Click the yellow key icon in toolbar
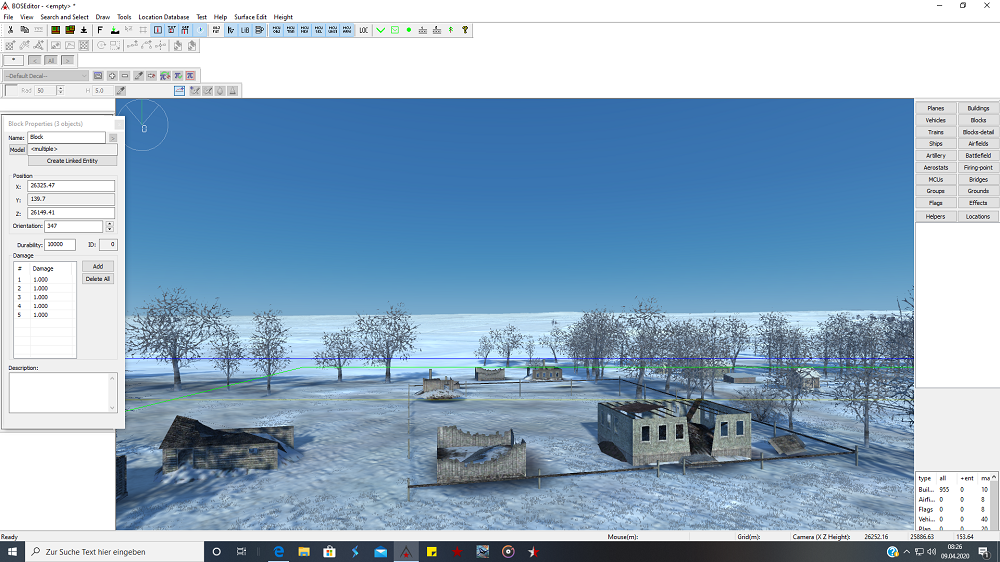This screenshot has width=1000, height=562. (465, 30)
